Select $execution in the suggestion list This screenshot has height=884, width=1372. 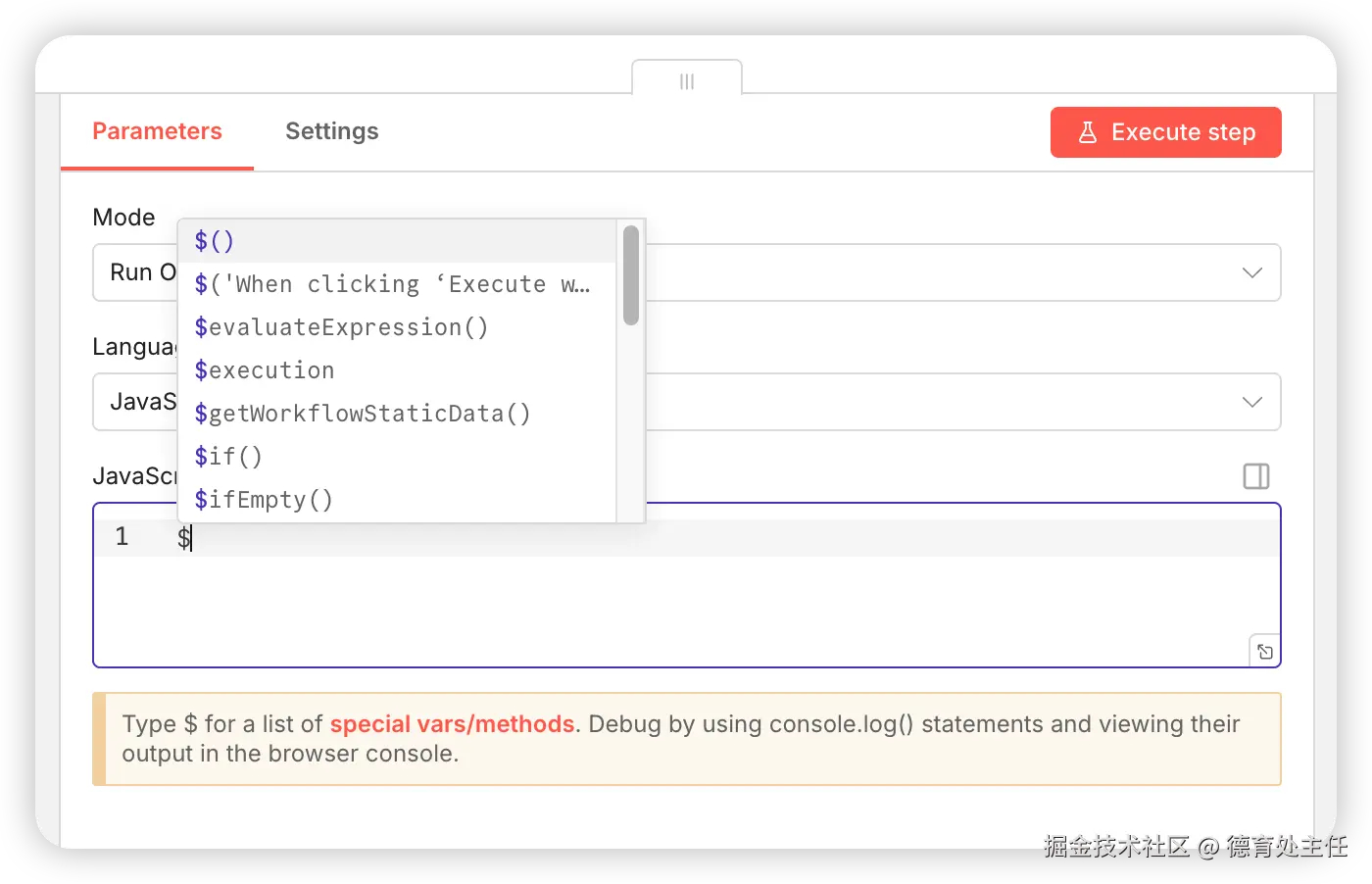[x=265, y=370]
